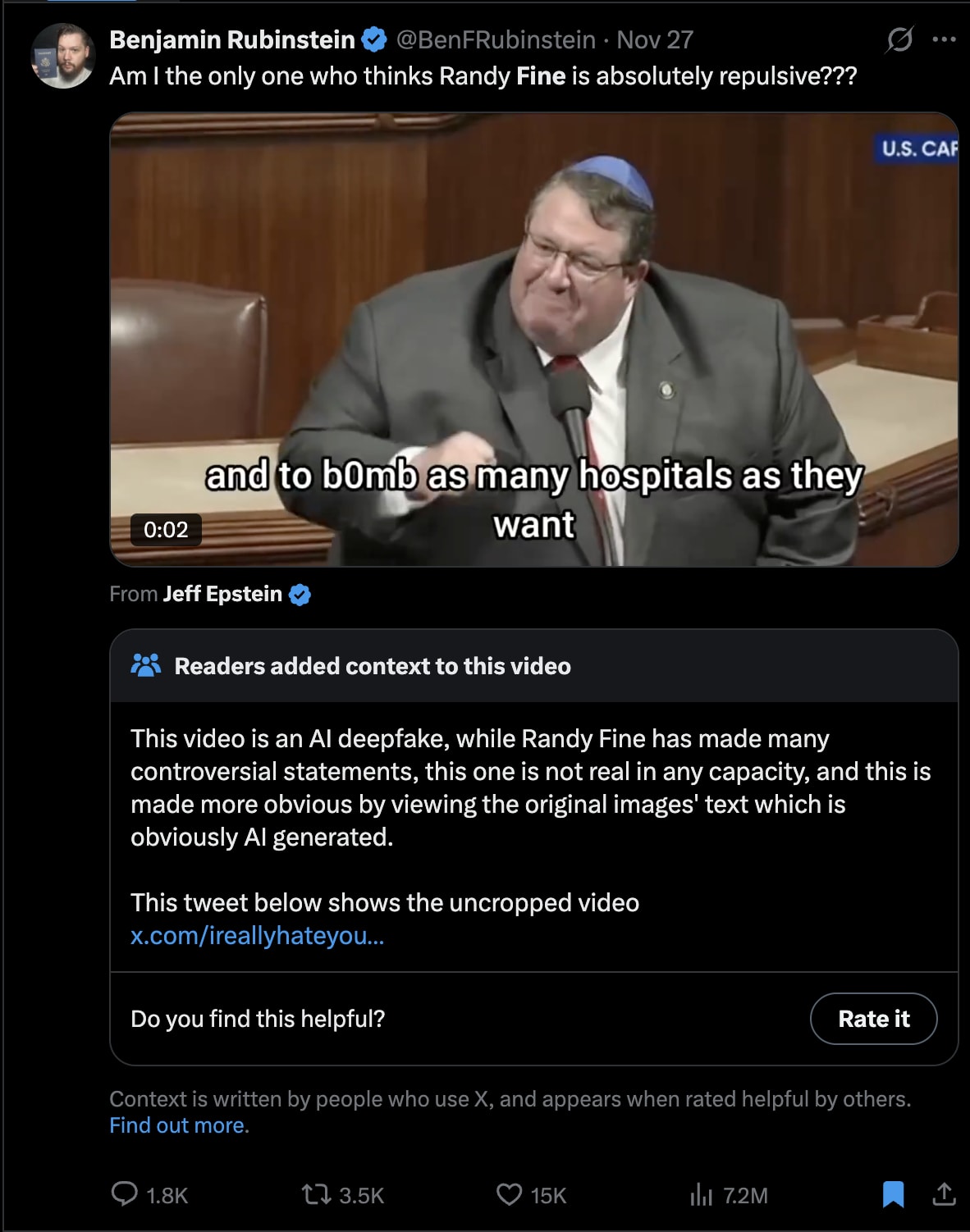Screen dimensions: 970x1232
Task: Click Jeff Epstein's verified badge
Action: 300,595
